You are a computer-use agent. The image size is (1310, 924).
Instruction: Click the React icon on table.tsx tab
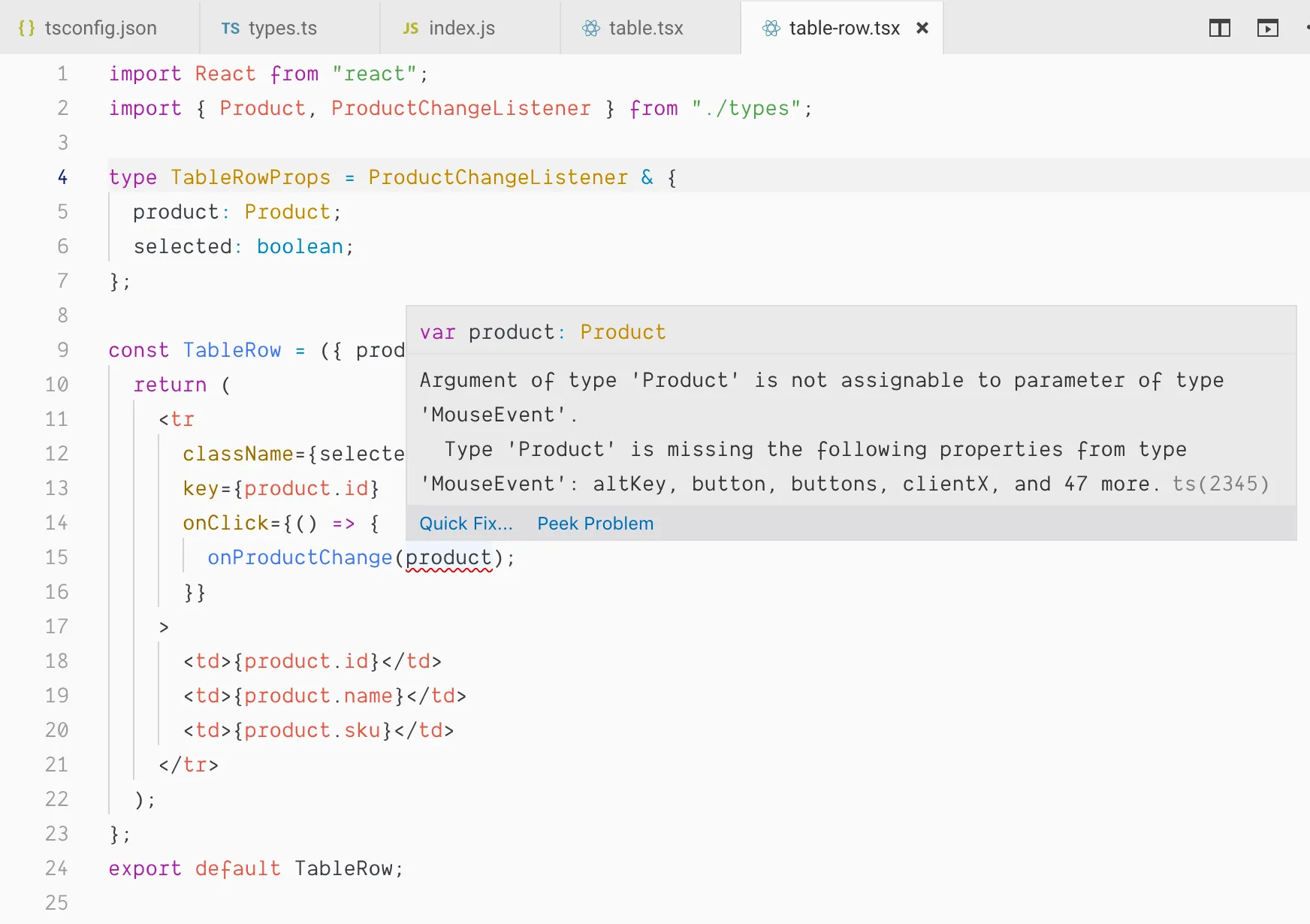point(591,29)
